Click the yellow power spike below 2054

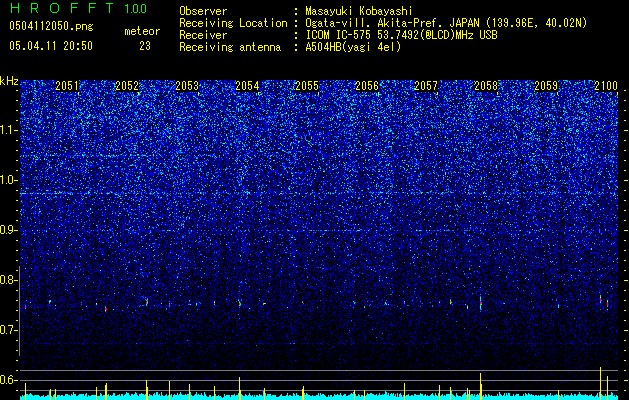pyautogui.click(x=239, y=388)
